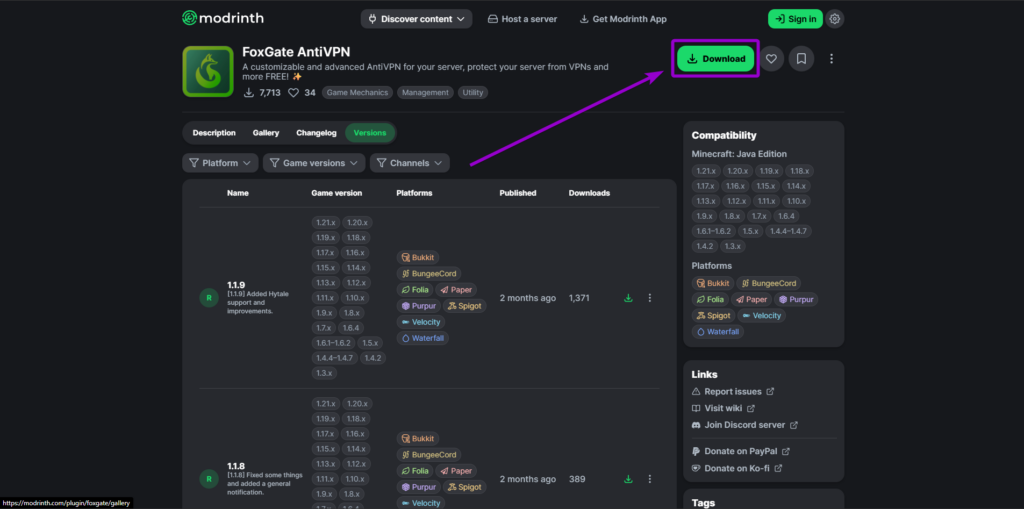Viewport: 1024px width, 509px height.
Task: Select the Utility category tag
Action: coord(473,93)
